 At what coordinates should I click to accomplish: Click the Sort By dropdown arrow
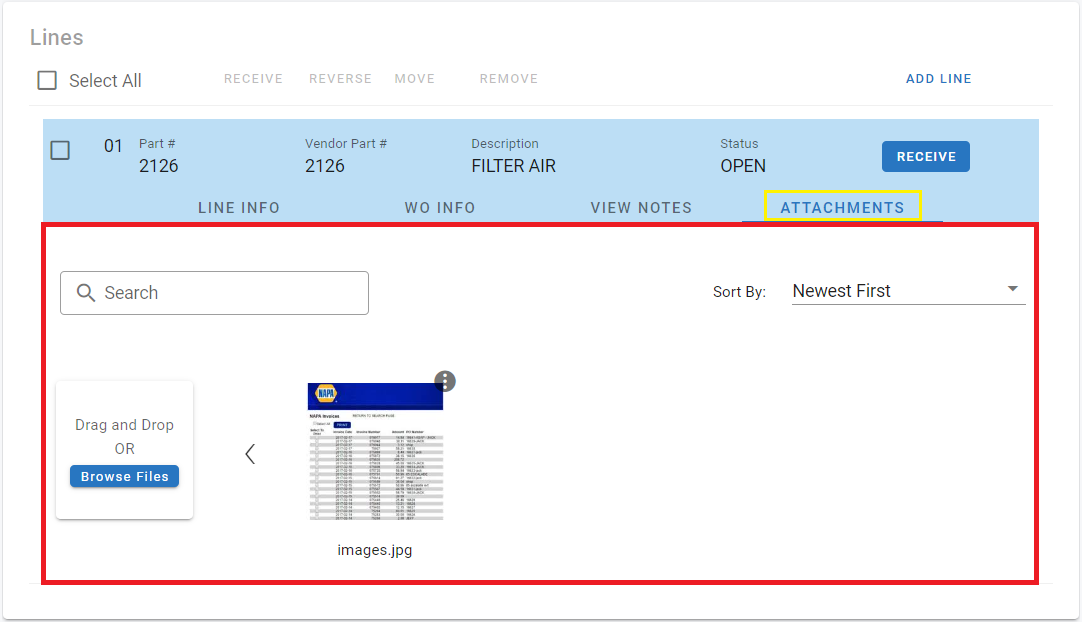(x=1013, y=289)
